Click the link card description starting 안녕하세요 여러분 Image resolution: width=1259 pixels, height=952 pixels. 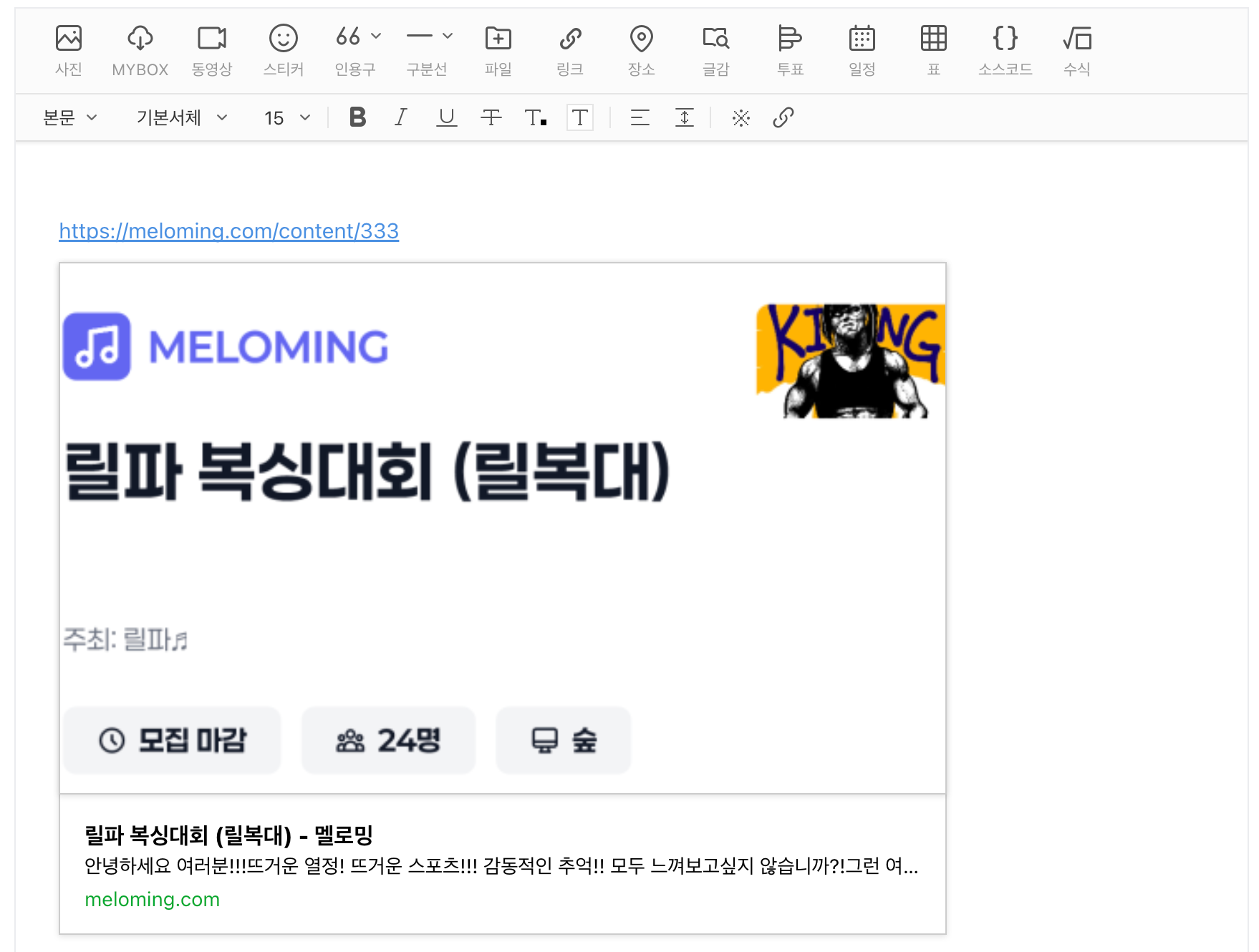click(501, 866)
